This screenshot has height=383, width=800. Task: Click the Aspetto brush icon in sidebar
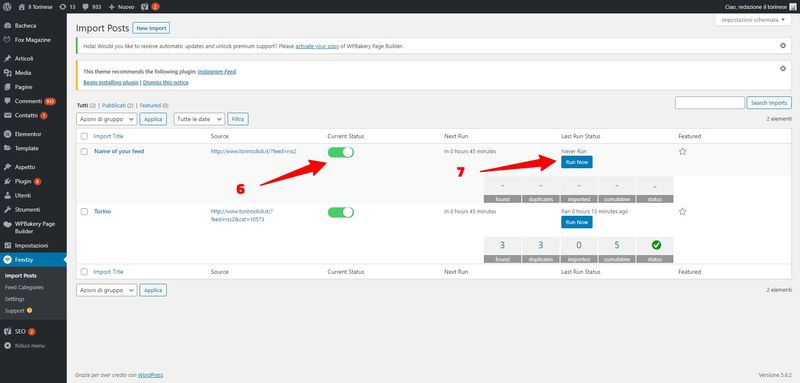pyautogui.click(x=7, y=167)
